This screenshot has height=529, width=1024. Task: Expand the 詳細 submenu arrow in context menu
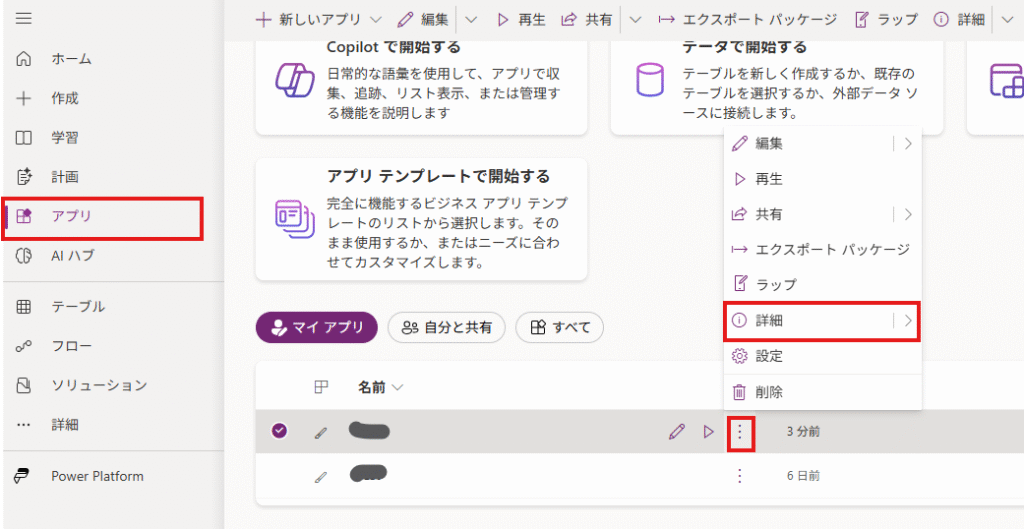tap(908, 321)
